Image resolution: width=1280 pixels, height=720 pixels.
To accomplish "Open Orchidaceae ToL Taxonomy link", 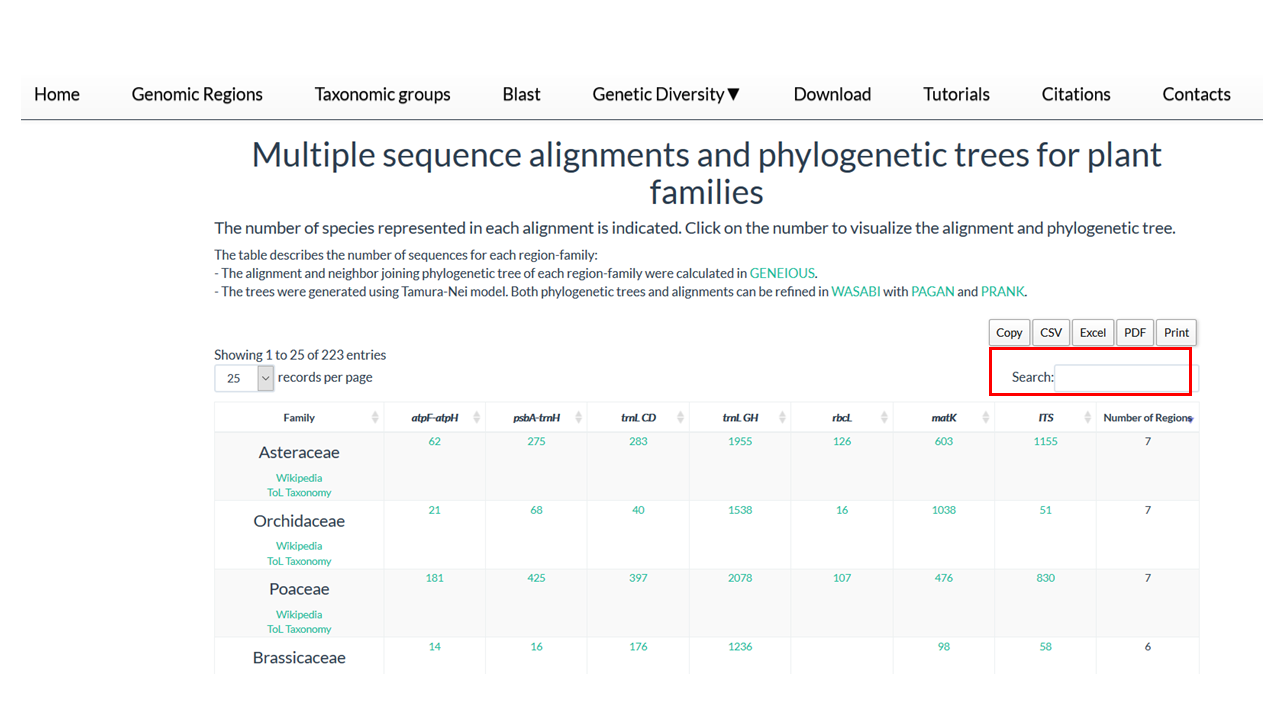I will click(299, 561).
